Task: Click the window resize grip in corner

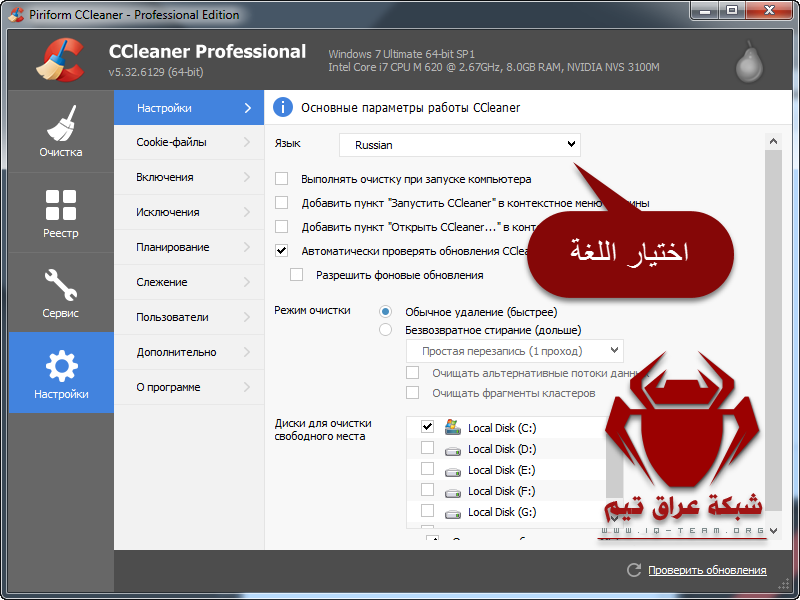Action: pyautogui.click(x=783, y=583)
